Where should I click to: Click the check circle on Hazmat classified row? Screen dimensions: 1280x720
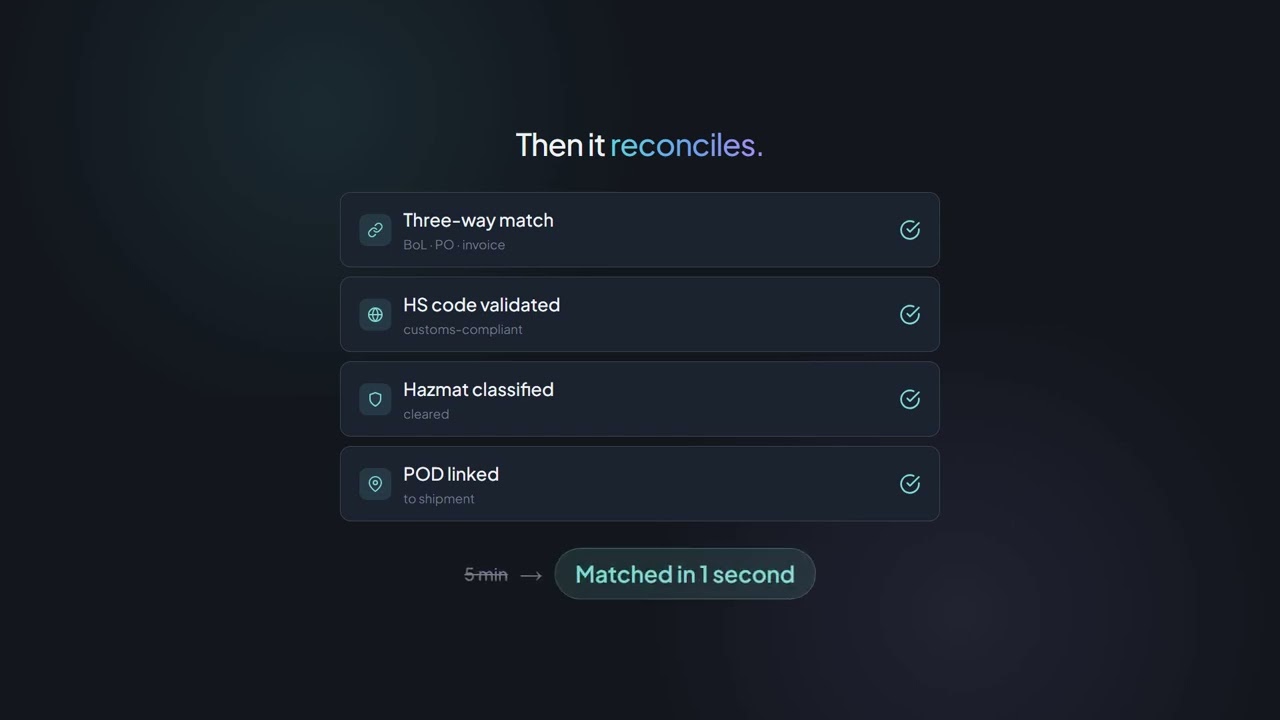point(910,399)
